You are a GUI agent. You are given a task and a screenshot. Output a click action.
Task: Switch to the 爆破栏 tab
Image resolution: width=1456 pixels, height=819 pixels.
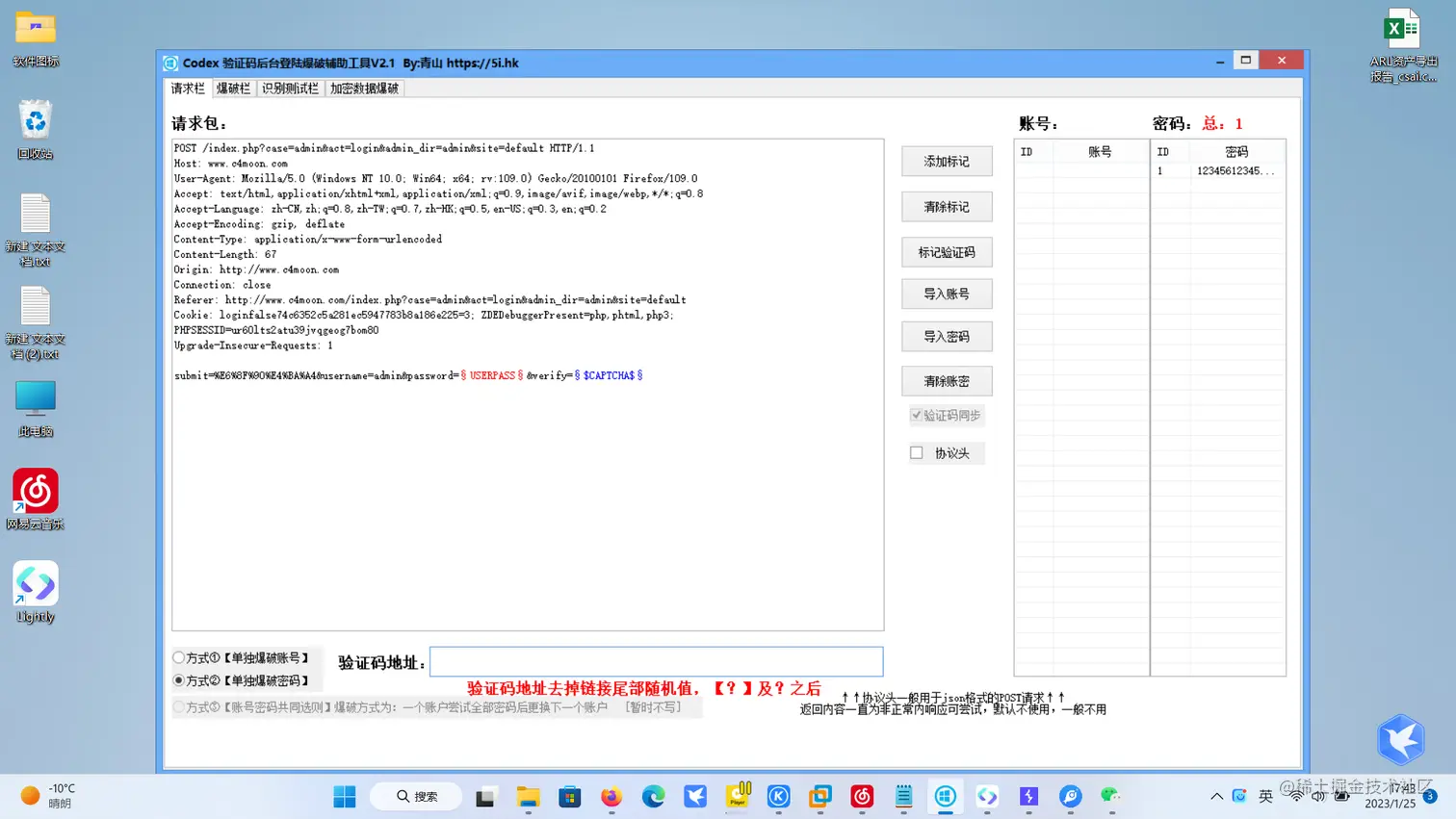233,88
